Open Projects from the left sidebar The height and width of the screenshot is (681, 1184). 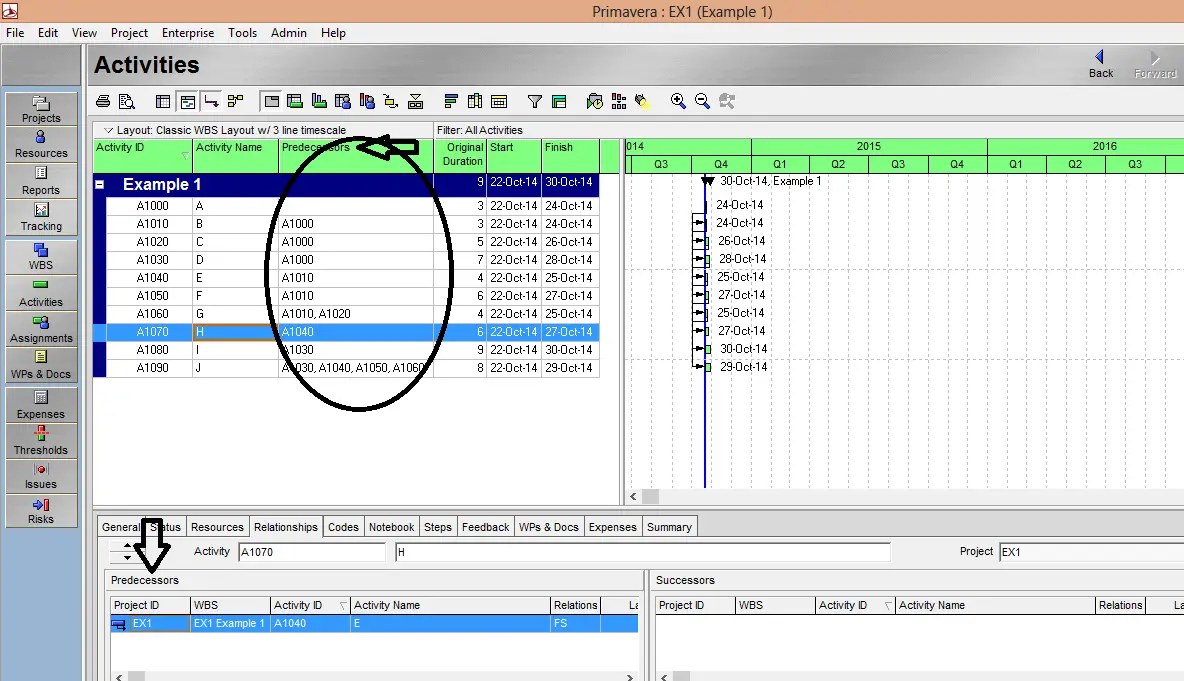click(42, 109)
